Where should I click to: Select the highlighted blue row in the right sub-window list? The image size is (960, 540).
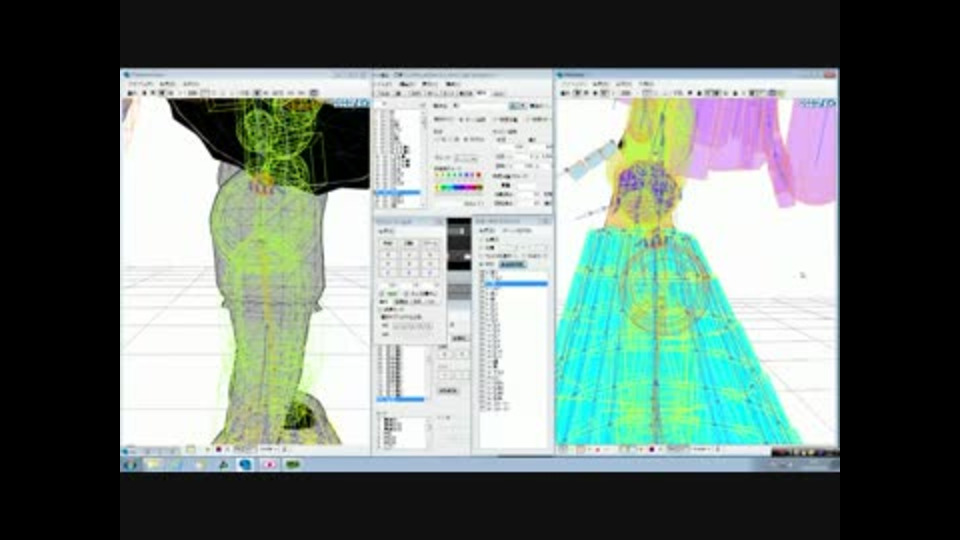[x=516, y=283]
